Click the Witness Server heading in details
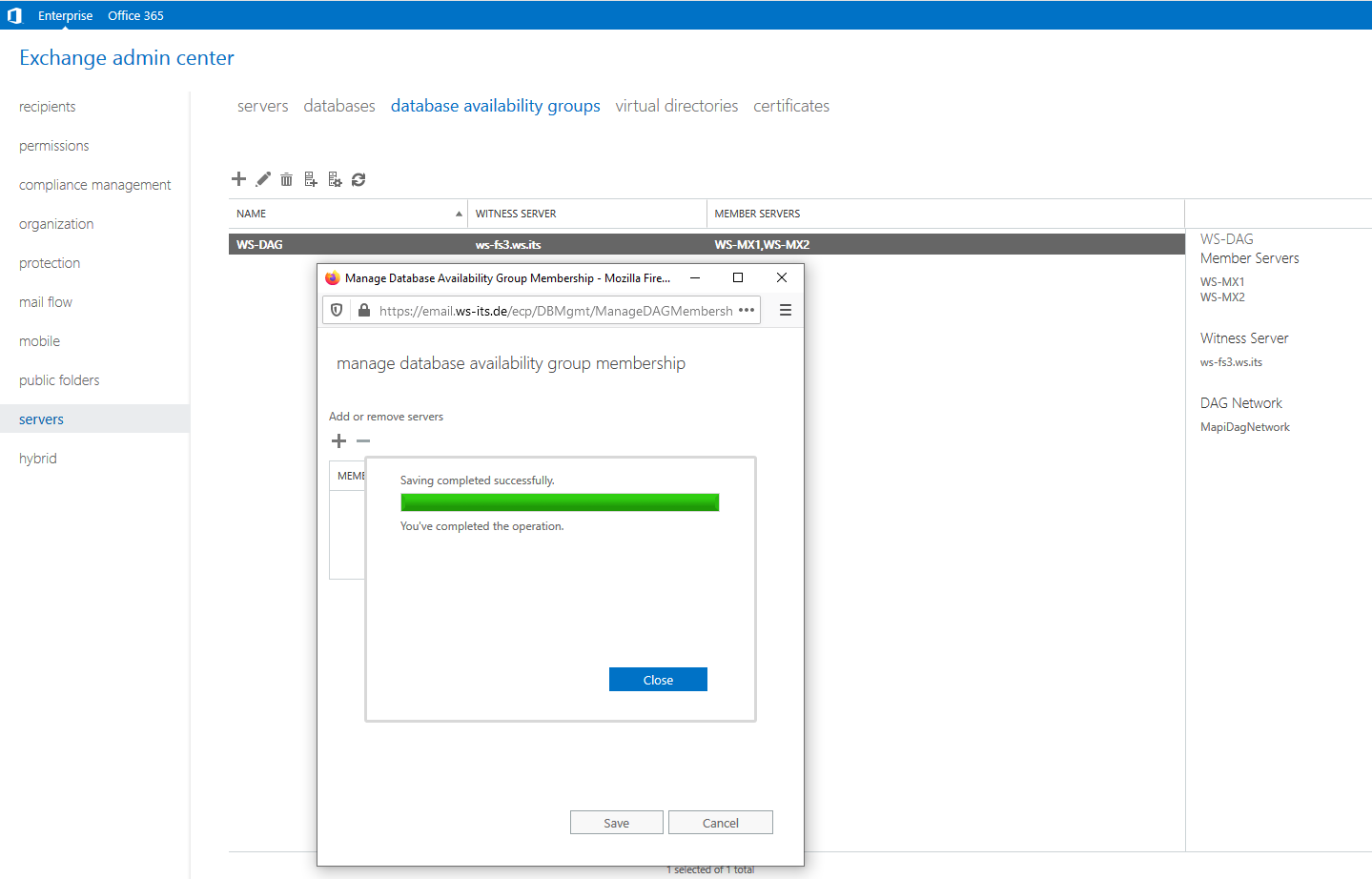The image size is (1372, 879). pos(1244,338)
